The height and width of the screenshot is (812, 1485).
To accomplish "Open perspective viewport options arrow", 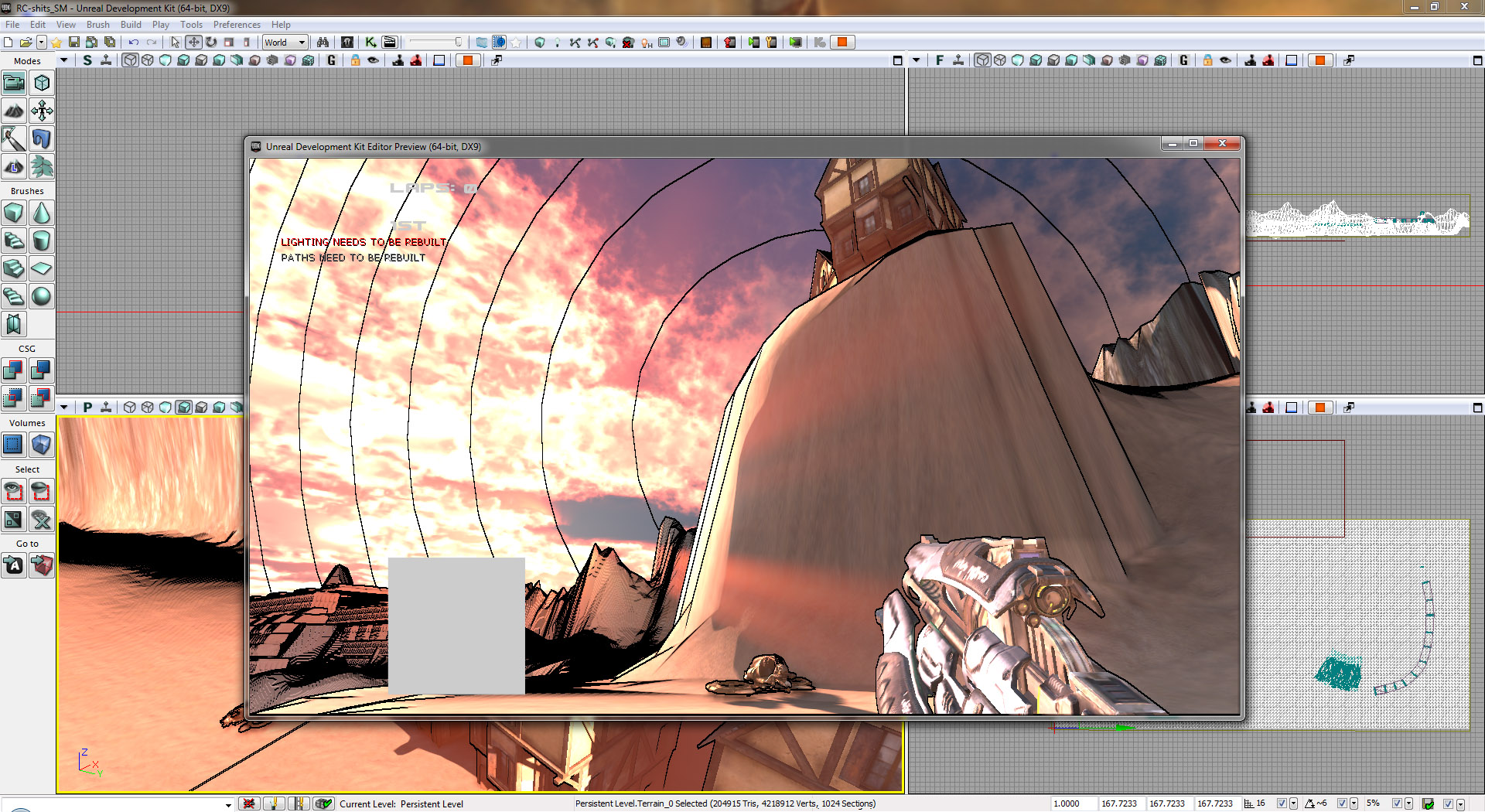I will [x=64, y=407].
